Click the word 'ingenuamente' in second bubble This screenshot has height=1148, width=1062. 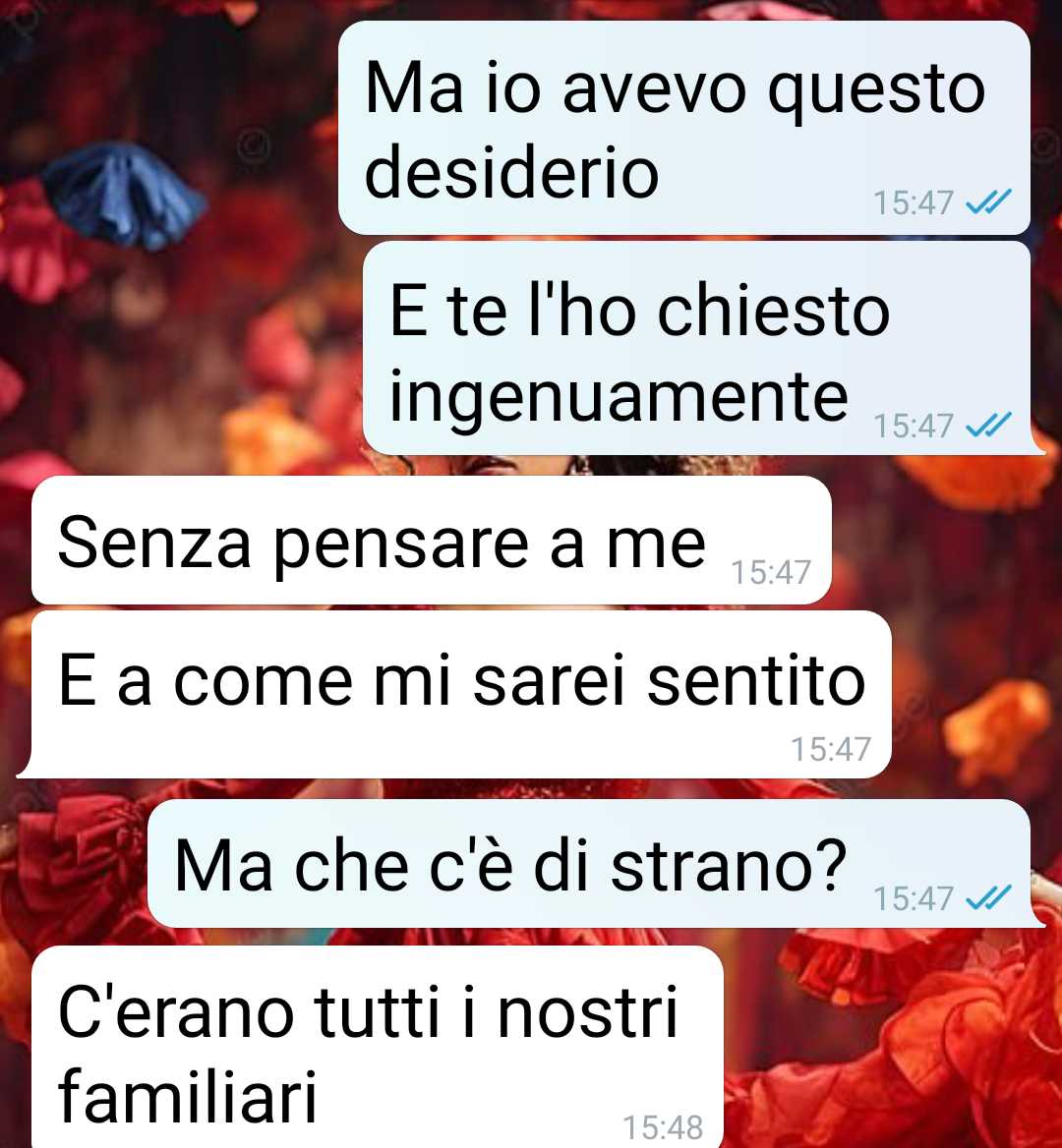point(619,397)
